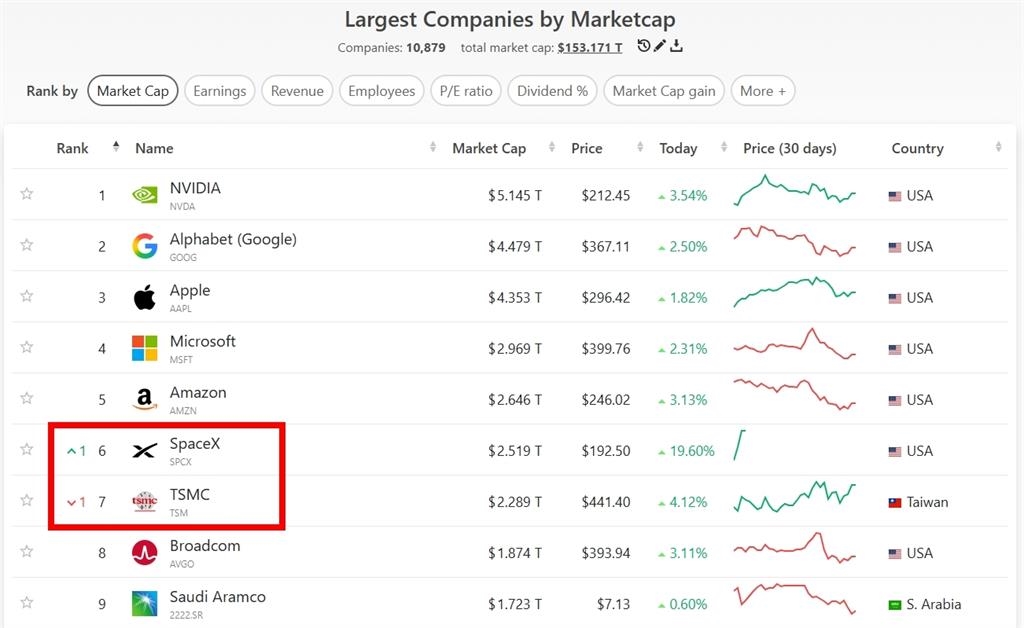1024x628 pixels.
Task: Open the SpaceX company page
Action: tap(195, 444)
